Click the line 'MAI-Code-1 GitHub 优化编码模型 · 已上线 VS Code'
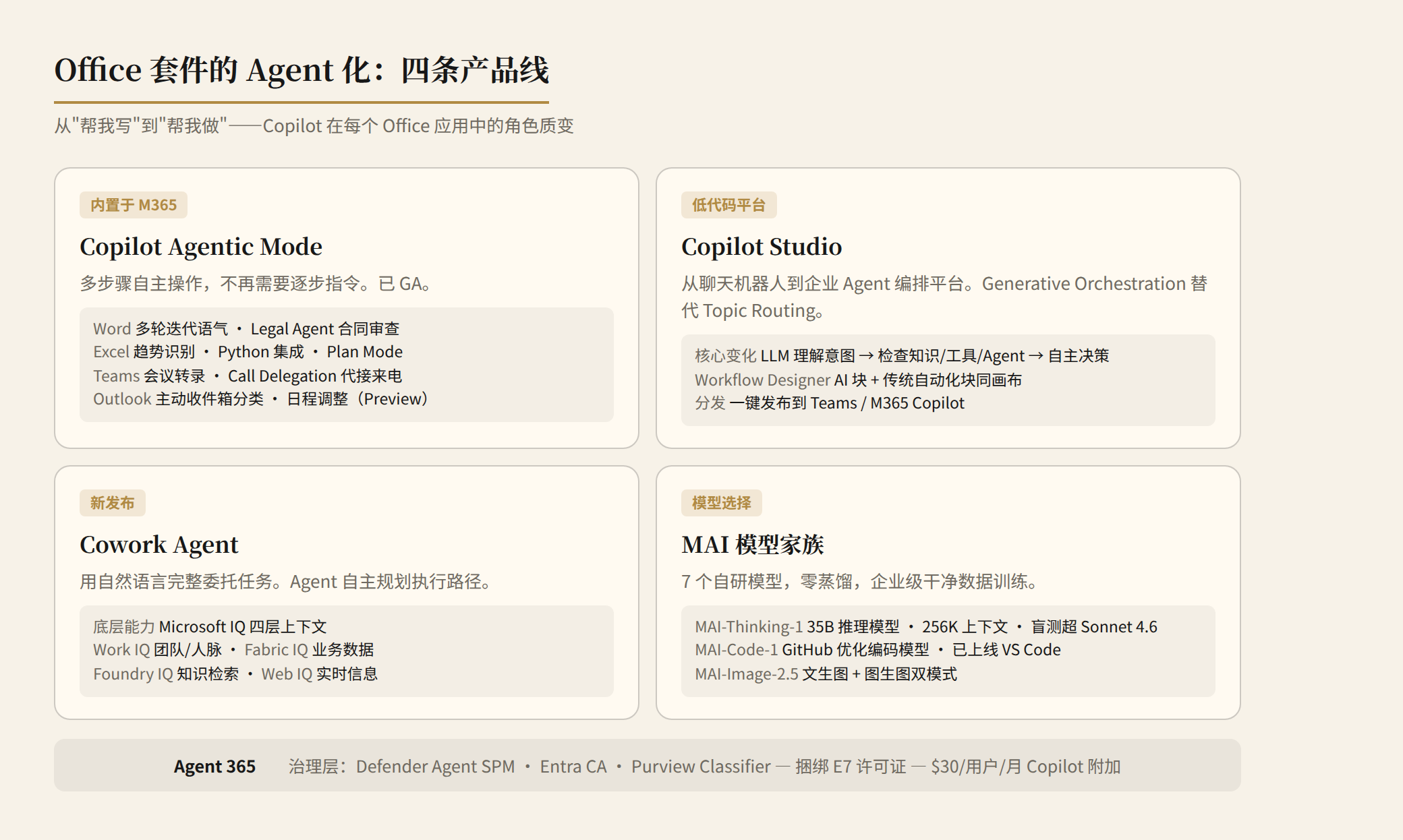Viewport: 1403px width, 840px height. 878,650
